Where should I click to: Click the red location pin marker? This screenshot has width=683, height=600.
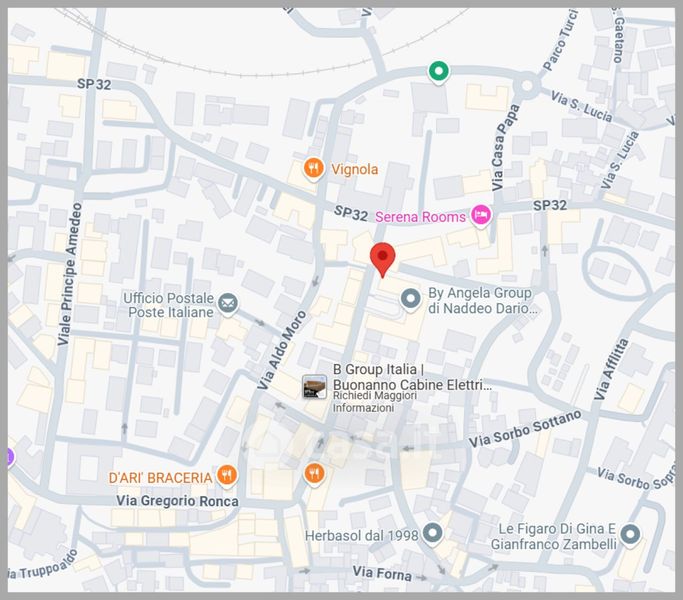[x=382, y=258]
